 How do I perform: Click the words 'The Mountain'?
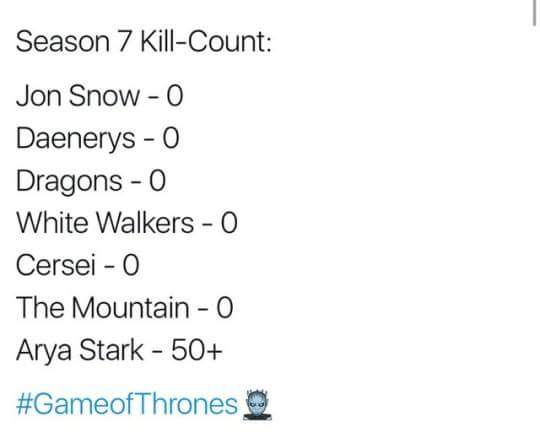click(x=103, y=307)
